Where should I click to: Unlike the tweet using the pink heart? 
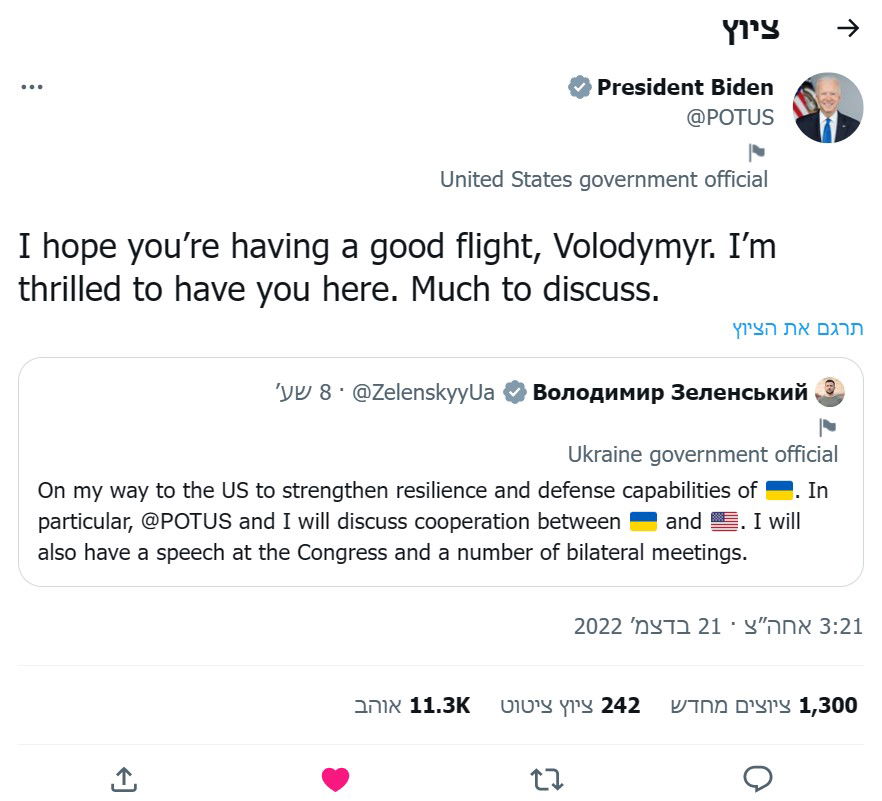(336, 775)
